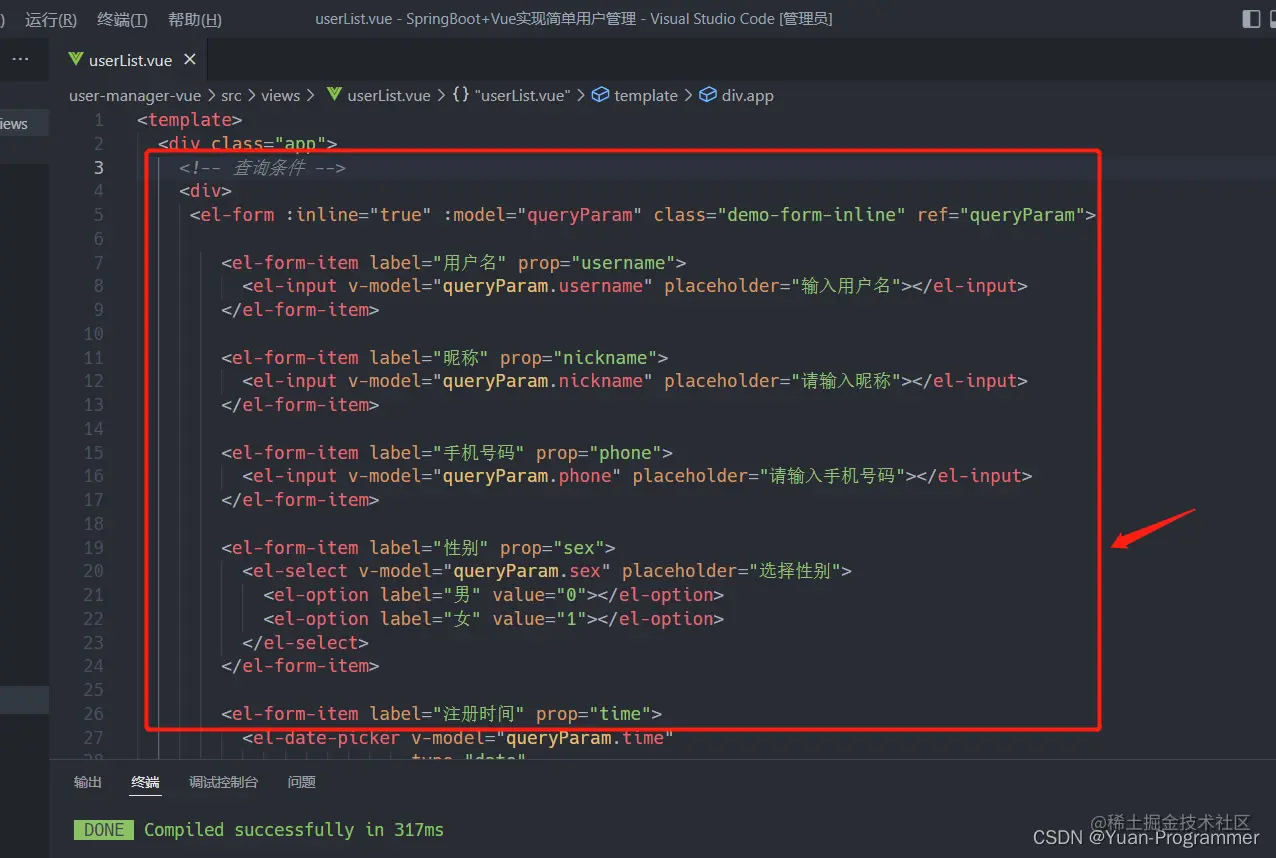1276x858 pixels.
Task: Click the cube icon before div.app in the breadcrumb
Action: 708,95
